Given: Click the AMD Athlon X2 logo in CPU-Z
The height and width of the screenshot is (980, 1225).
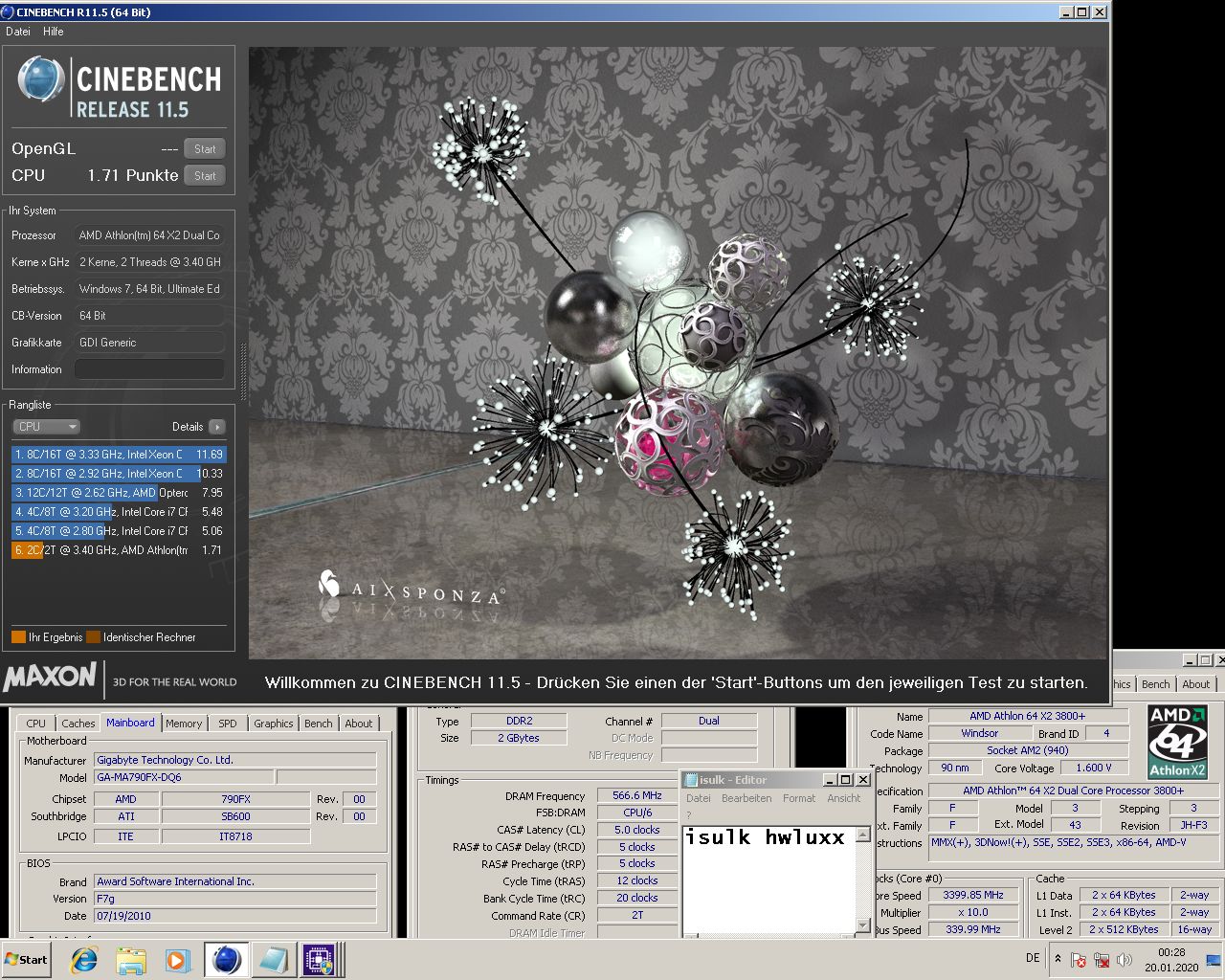Looking at the screenshot, I should (x=1177, y=742).
